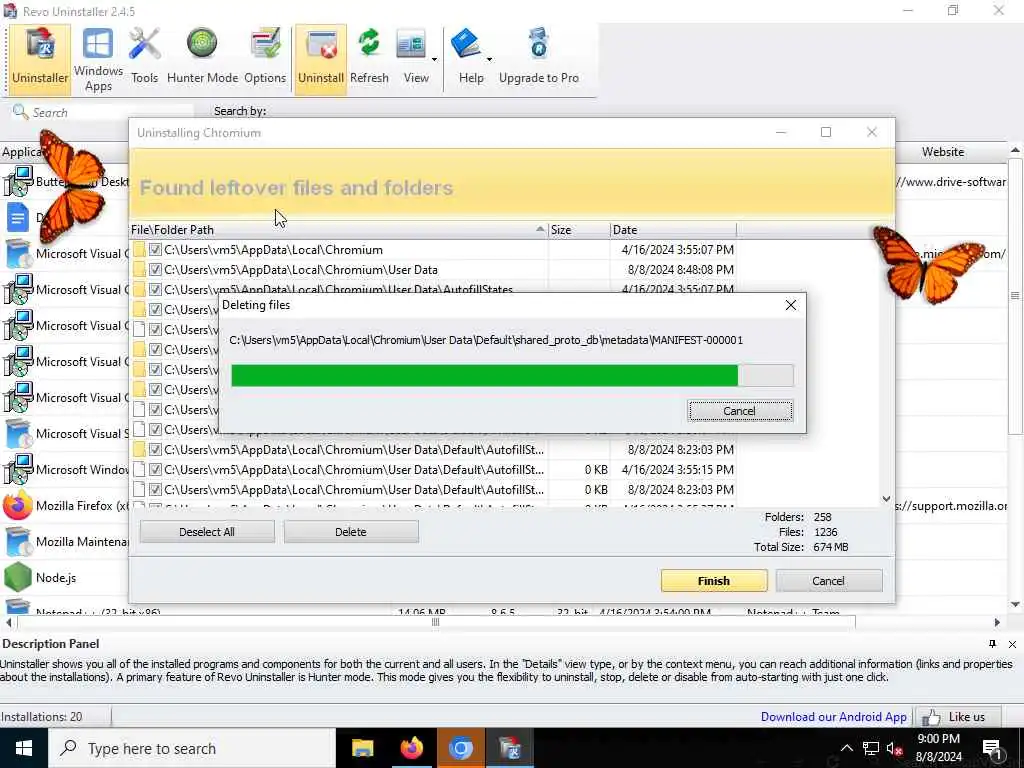Open the Help book icon
Viewport: 1024px width, 768px height.
466,57
